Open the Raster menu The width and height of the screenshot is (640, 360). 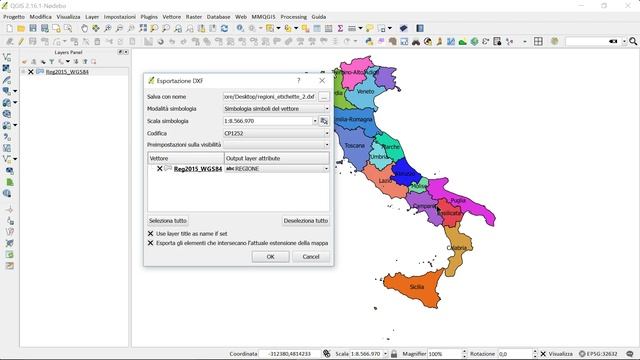[x=194, y=17]
